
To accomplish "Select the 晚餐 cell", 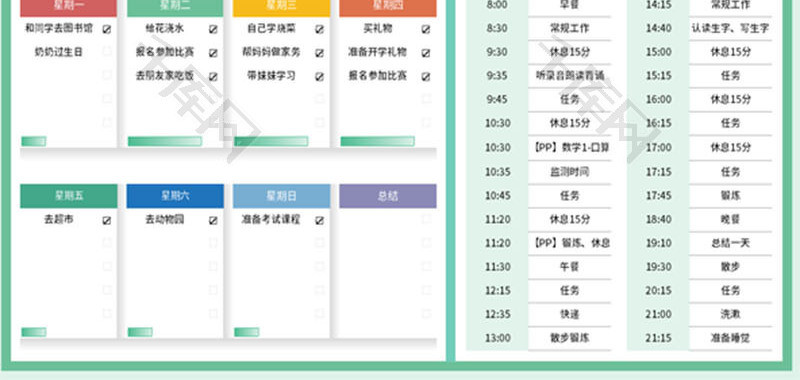I will (x=730, y=219).
